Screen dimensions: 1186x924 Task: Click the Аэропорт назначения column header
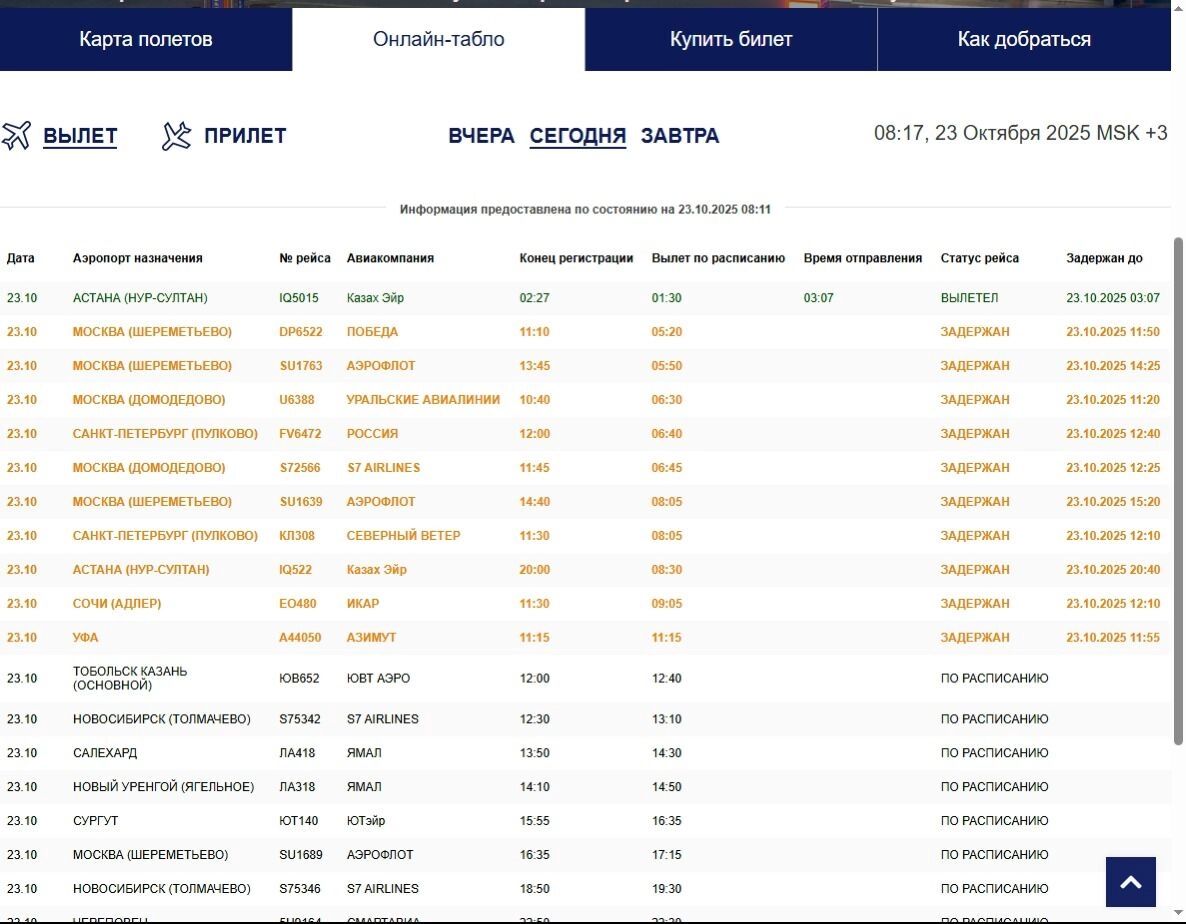pos(138,258)
